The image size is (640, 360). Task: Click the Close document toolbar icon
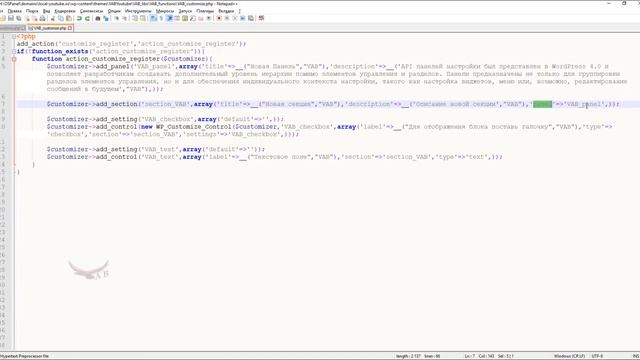(x=27, y=18)
